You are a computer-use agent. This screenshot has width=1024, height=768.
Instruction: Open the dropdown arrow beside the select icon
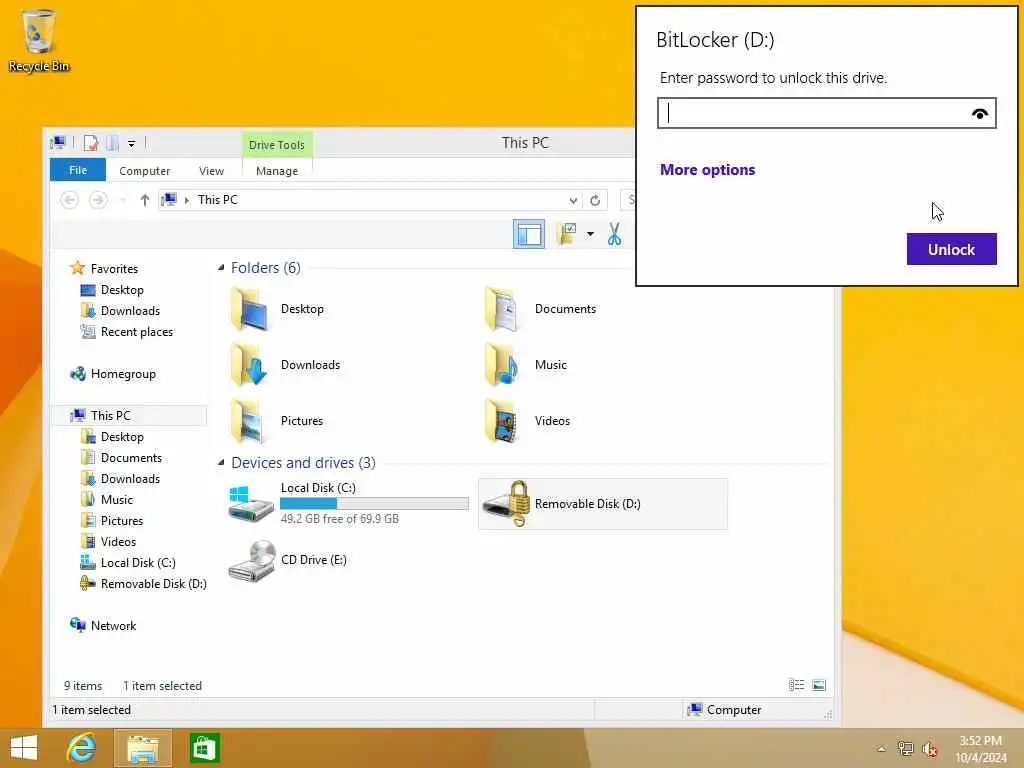[x=590, y=234]
